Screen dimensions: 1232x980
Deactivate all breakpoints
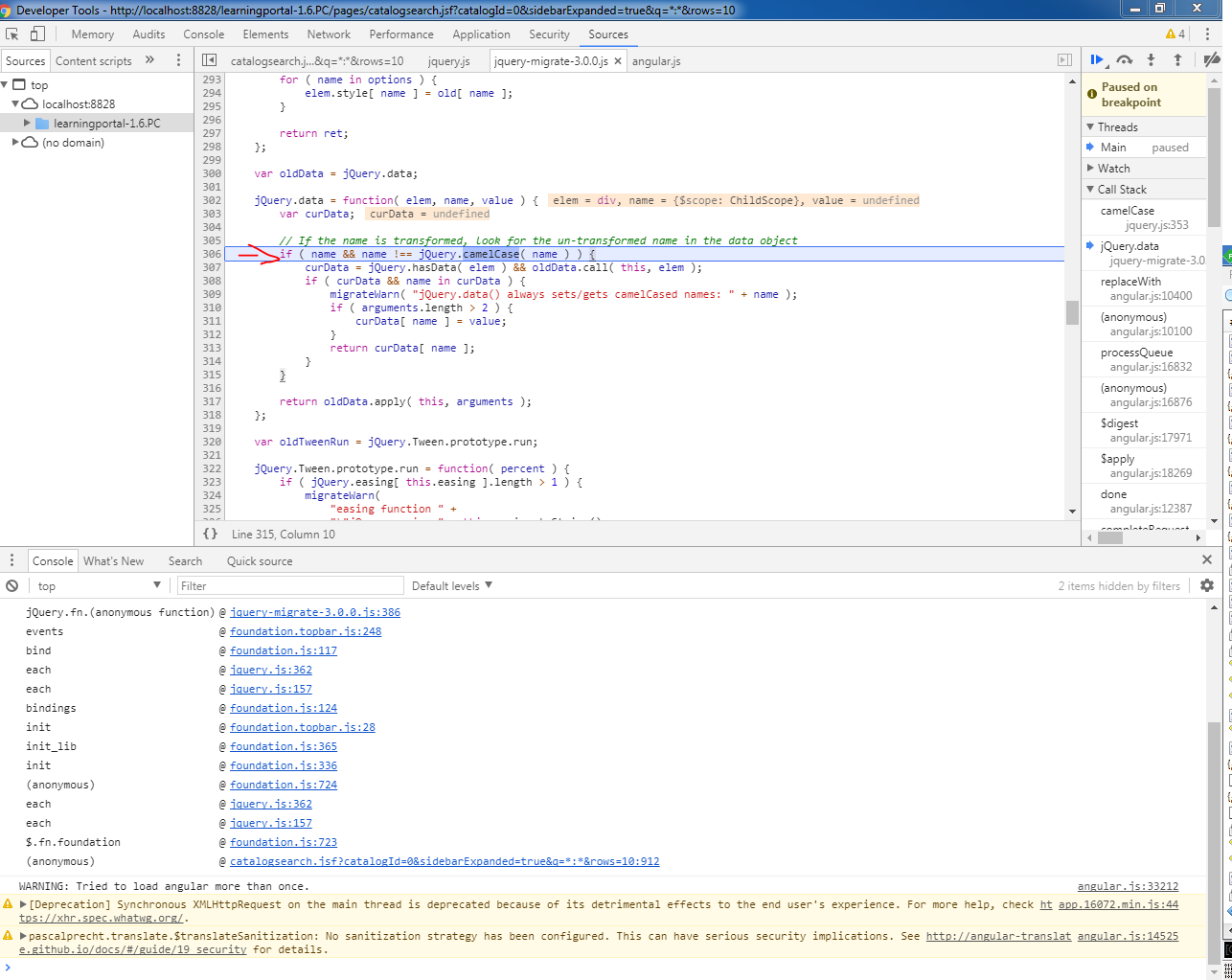1210,59
